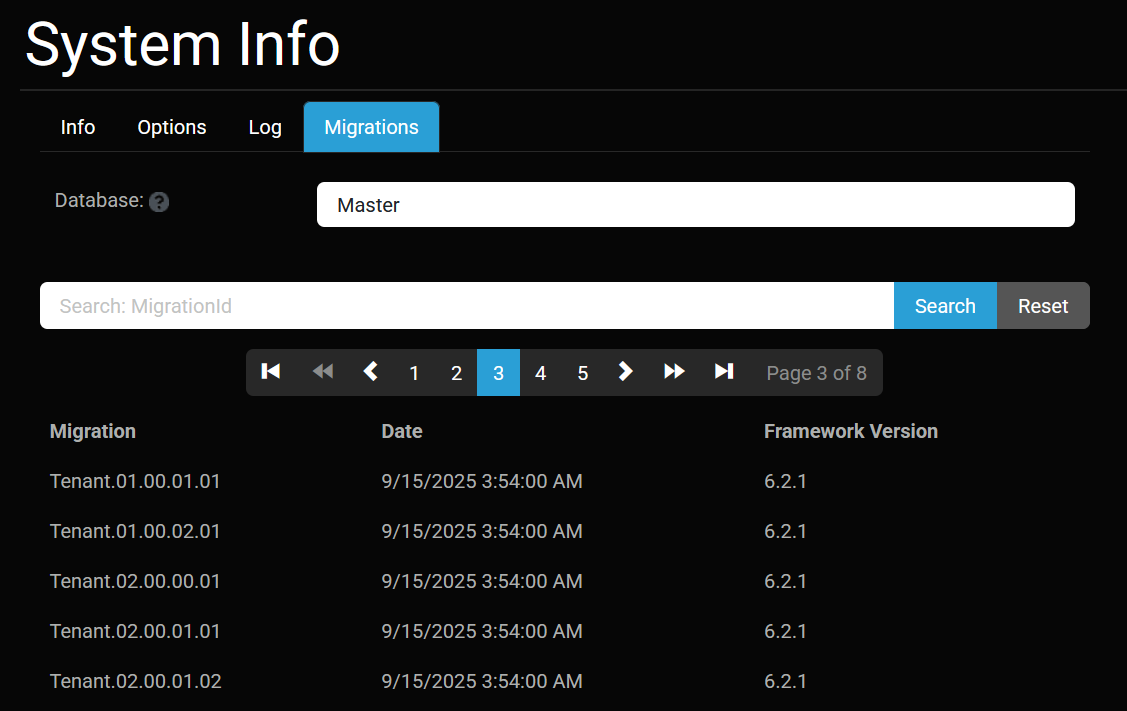Viewport: 1127px width, 711px height.
Task: Switch to the Info tab
Action: pos(78,127)
